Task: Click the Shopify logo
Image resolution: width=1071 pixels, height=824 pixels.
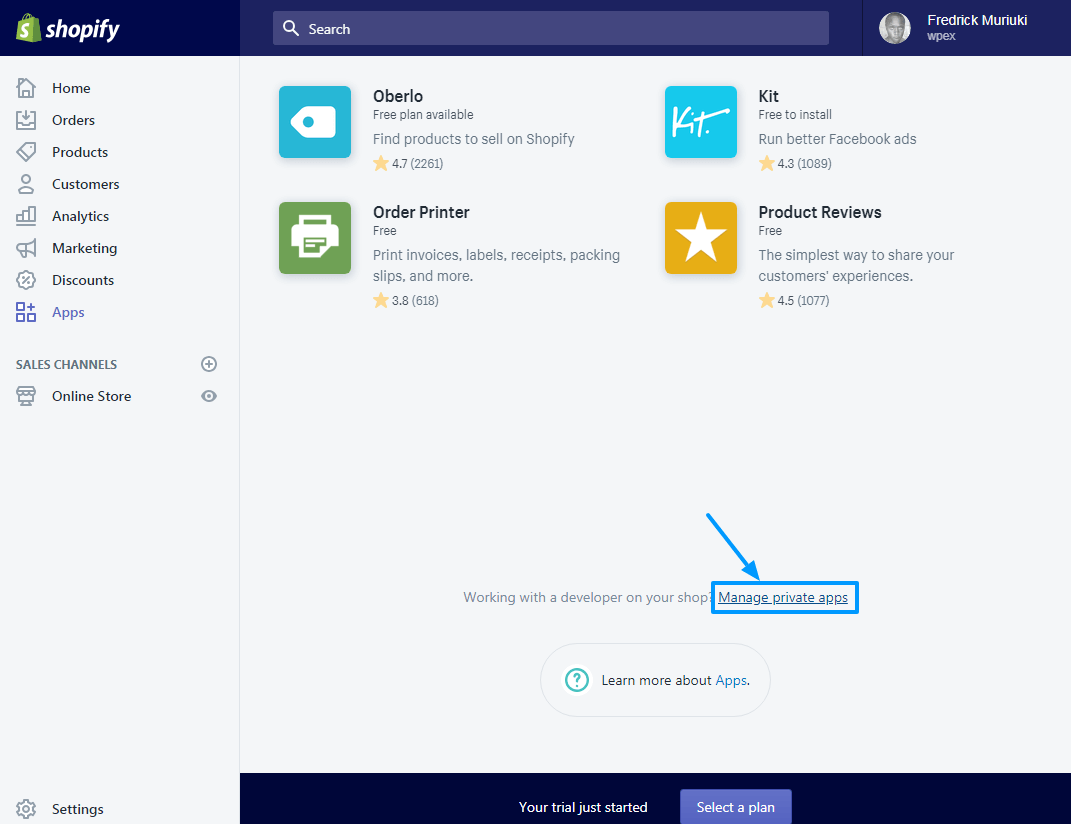Action: coord(67,28)
